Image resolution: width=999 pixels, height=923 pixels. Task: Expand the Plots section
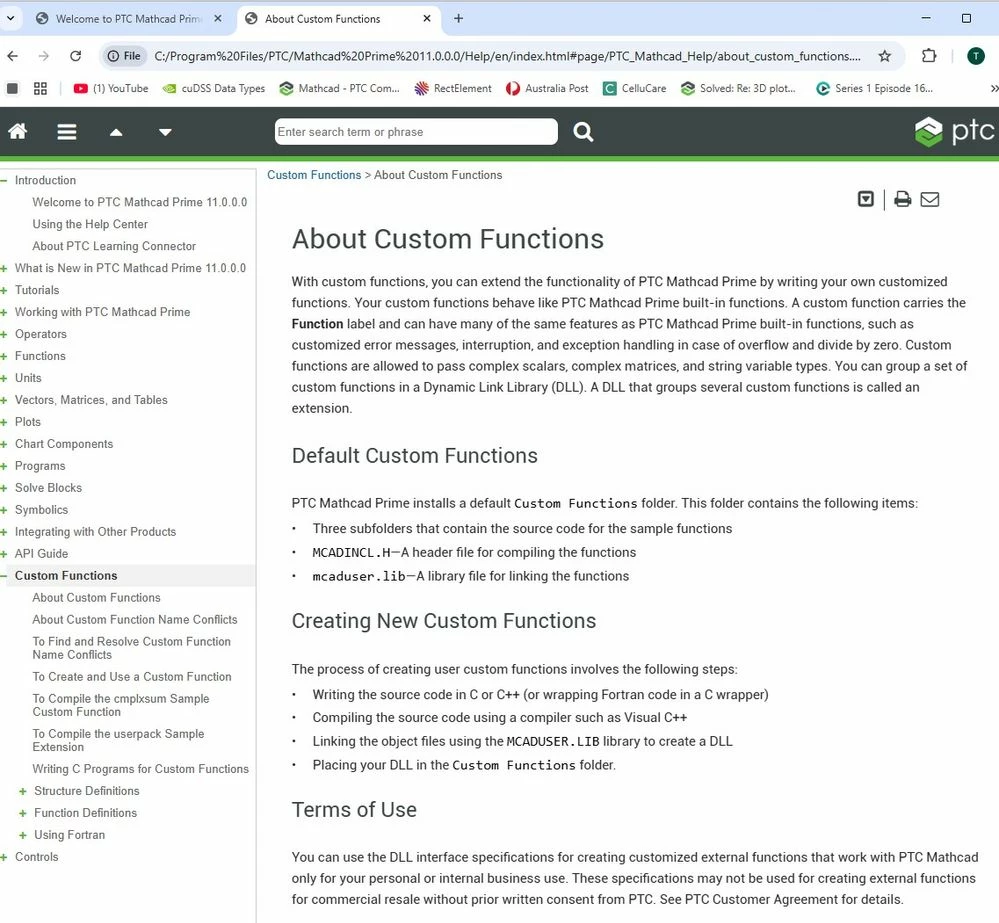(4, 422)
